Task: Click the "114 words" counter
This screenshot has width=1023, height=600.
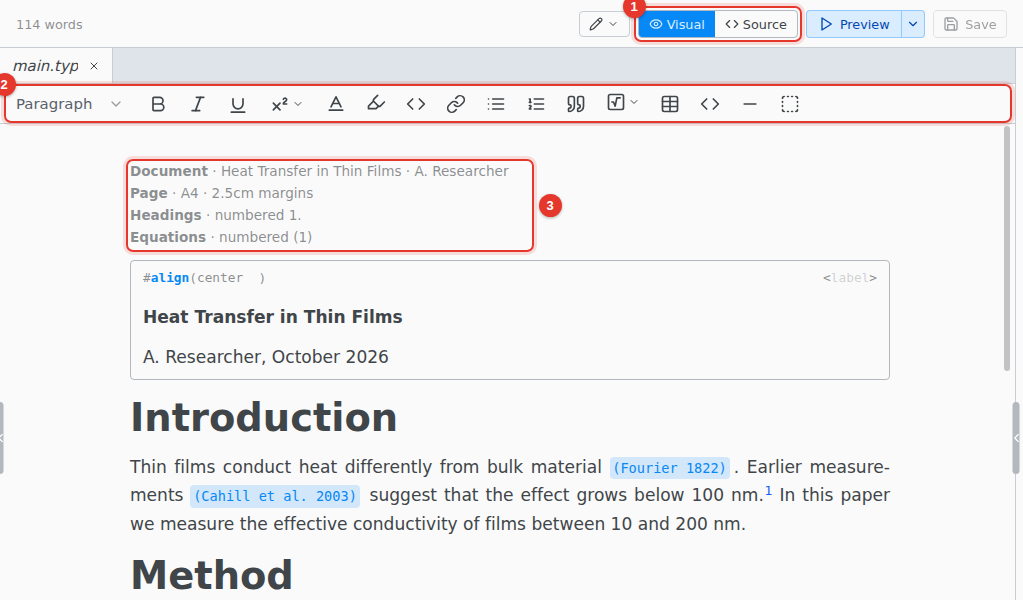Action: click(x=50, y=25)
